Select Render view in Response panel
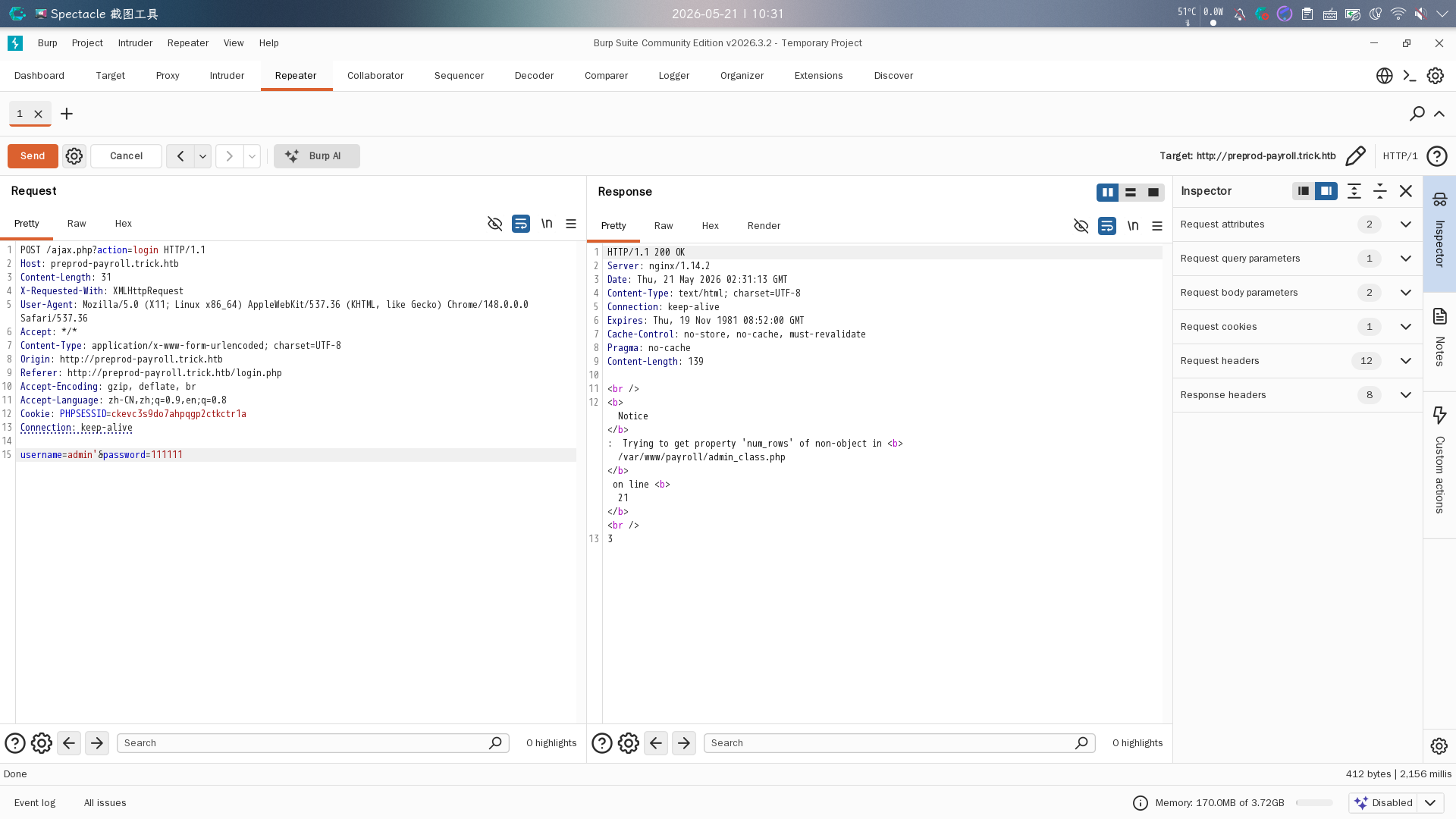The image size is (1456, 819). coord(764,226)
